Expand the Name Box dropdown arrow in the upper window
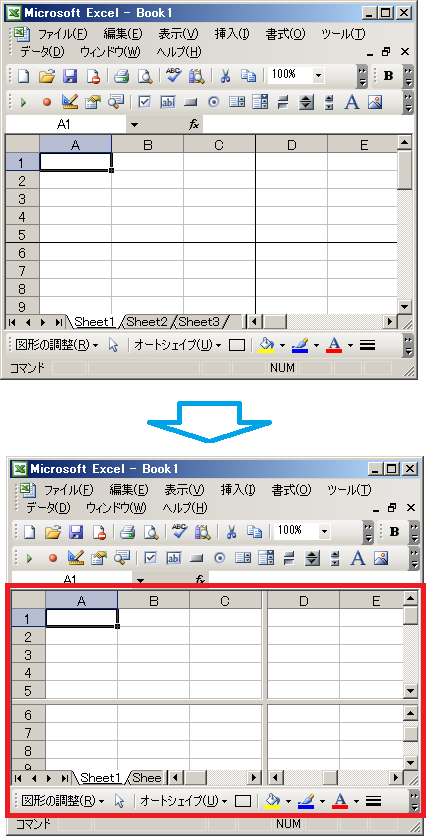 point(134,125)
